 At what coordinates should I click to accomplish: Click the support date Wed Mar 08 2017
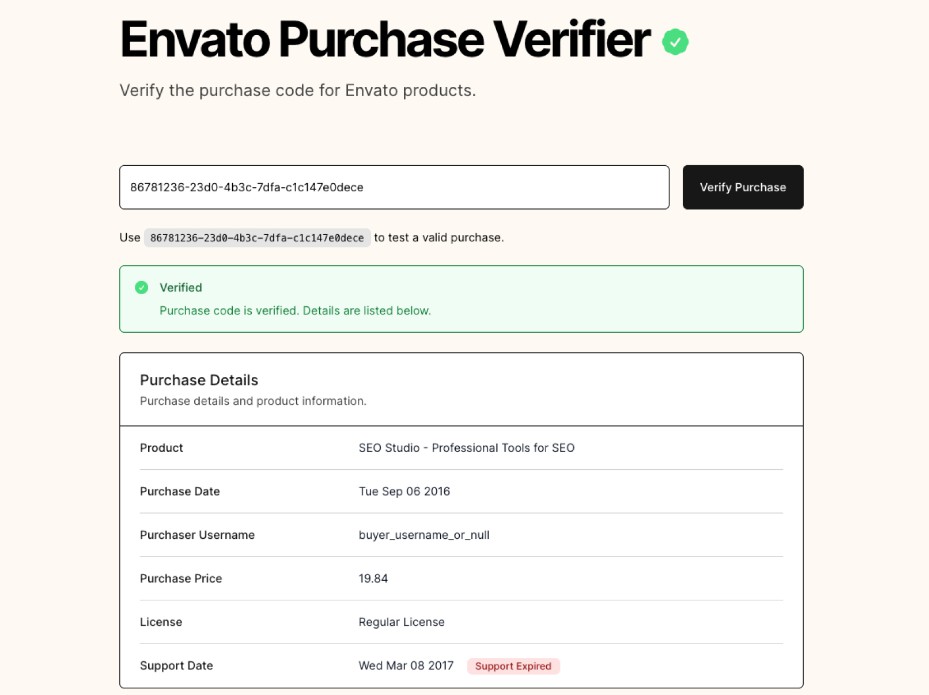(406, 666)
